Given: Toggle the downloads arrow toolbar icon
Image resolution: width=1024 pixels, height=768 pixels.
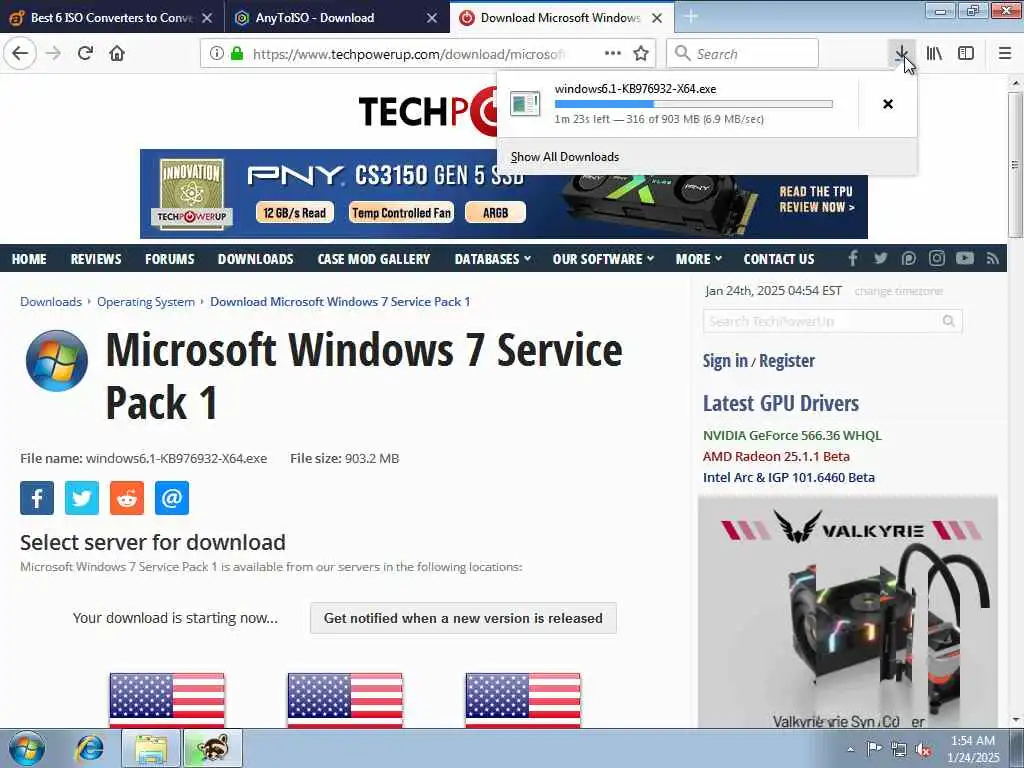Looking at the screenshot, I should (x=902, y=54).
